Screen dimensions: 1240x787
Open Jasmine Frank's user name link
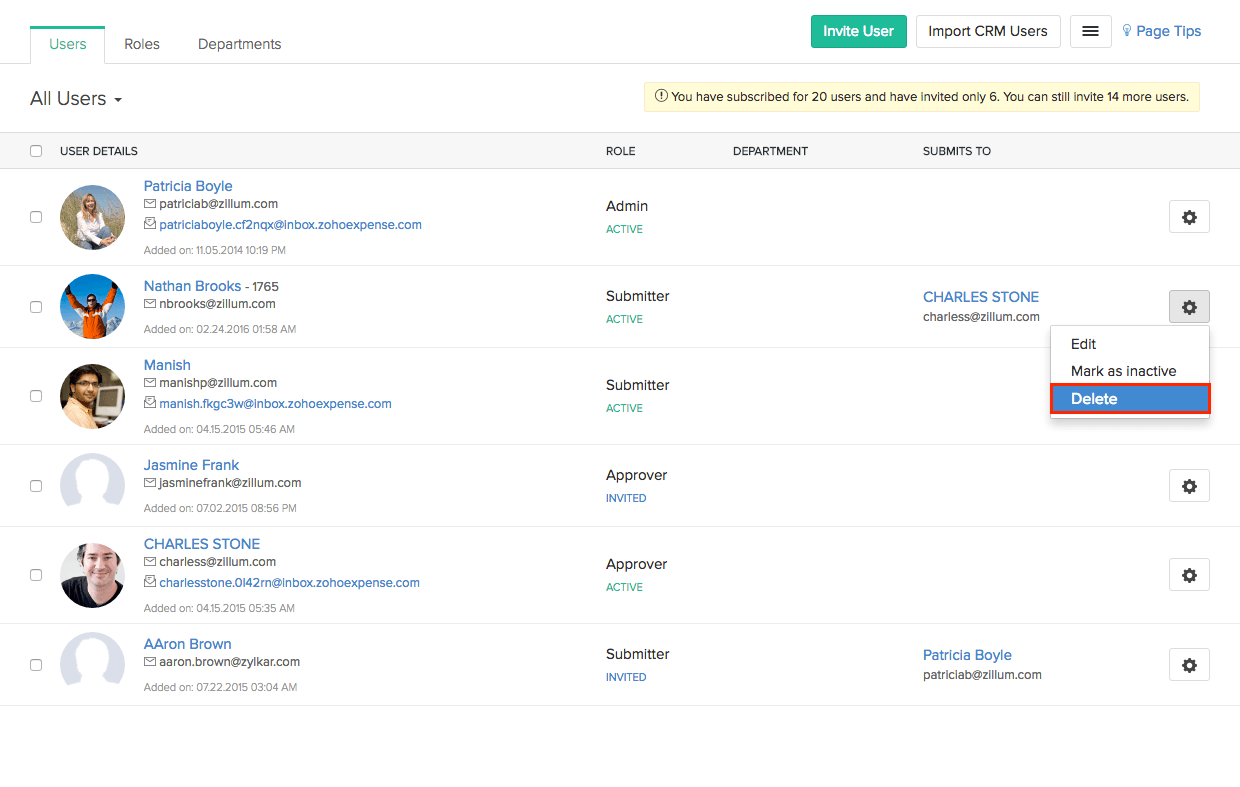pos(191,465)
